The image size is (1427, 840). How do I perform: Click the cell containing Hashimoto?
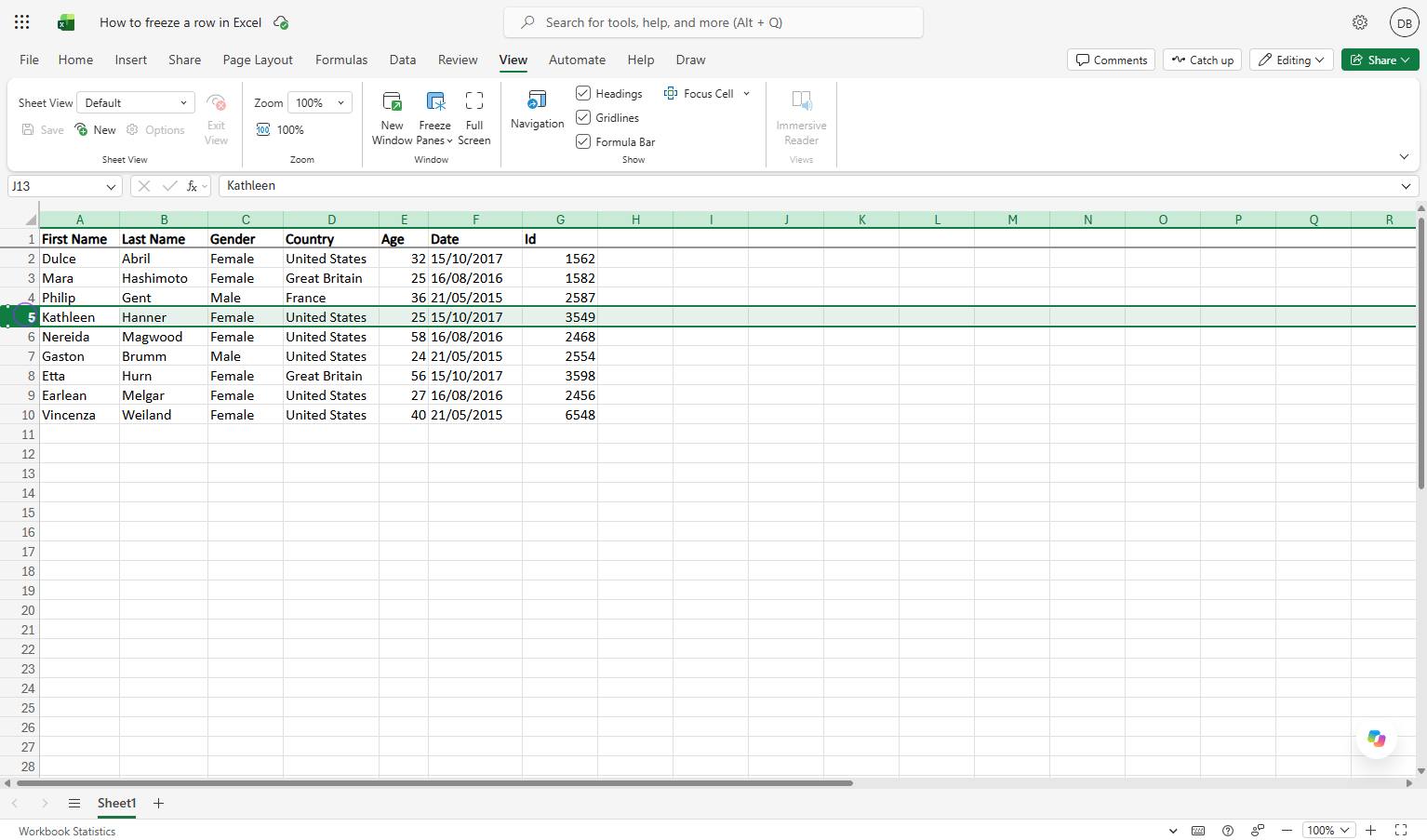(164, 278)
